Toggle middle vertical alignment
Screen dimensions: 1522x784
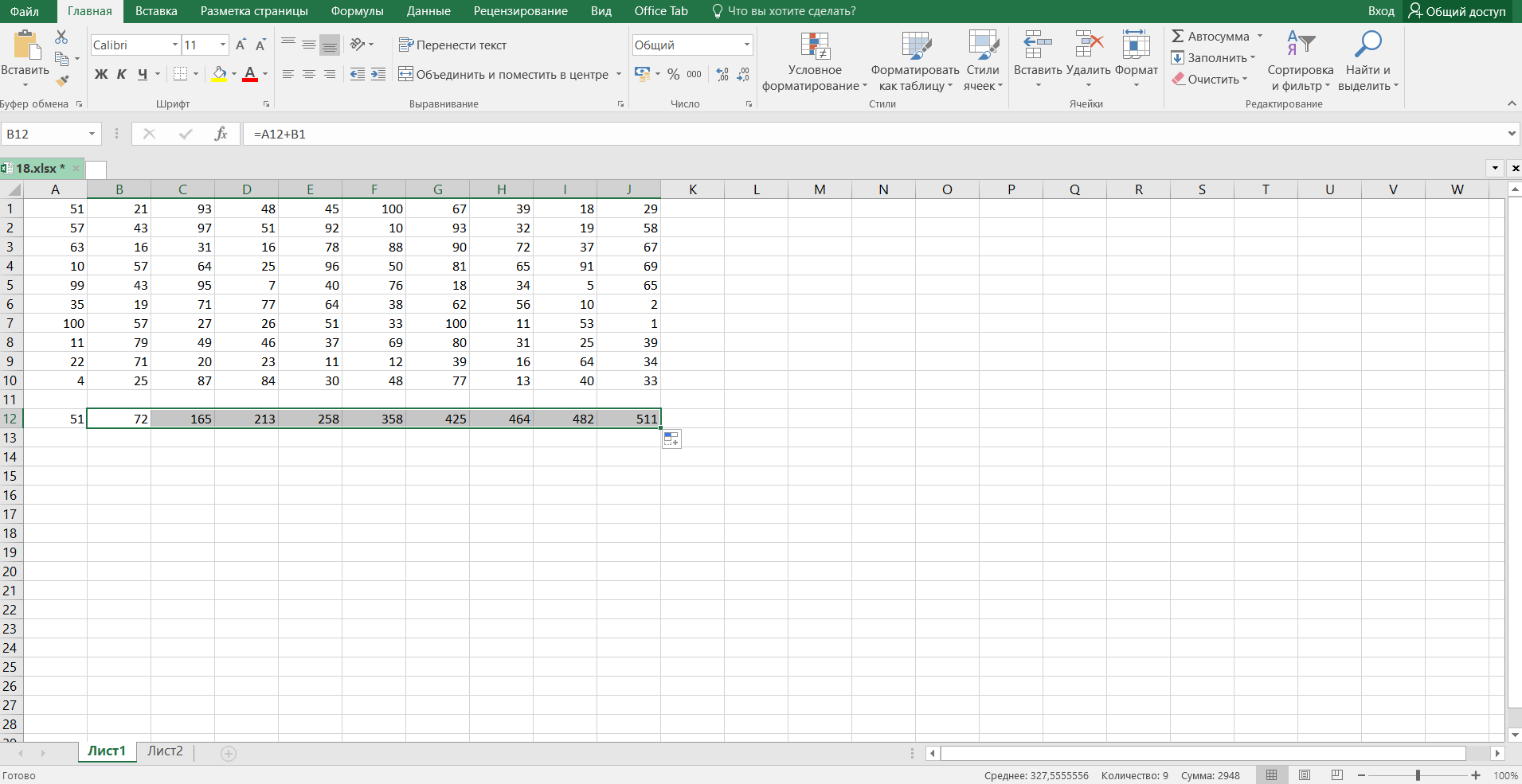(x=309, y=45)
